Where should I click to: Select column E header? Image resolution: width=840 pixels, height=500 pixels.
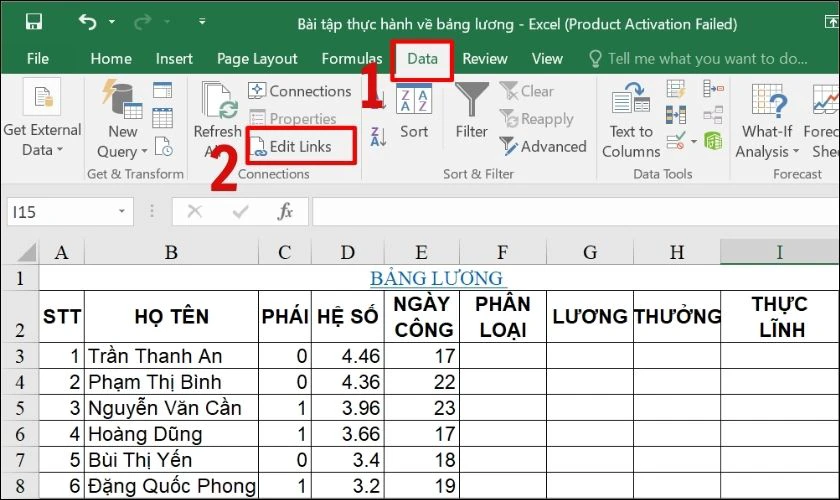click(422, 252)
